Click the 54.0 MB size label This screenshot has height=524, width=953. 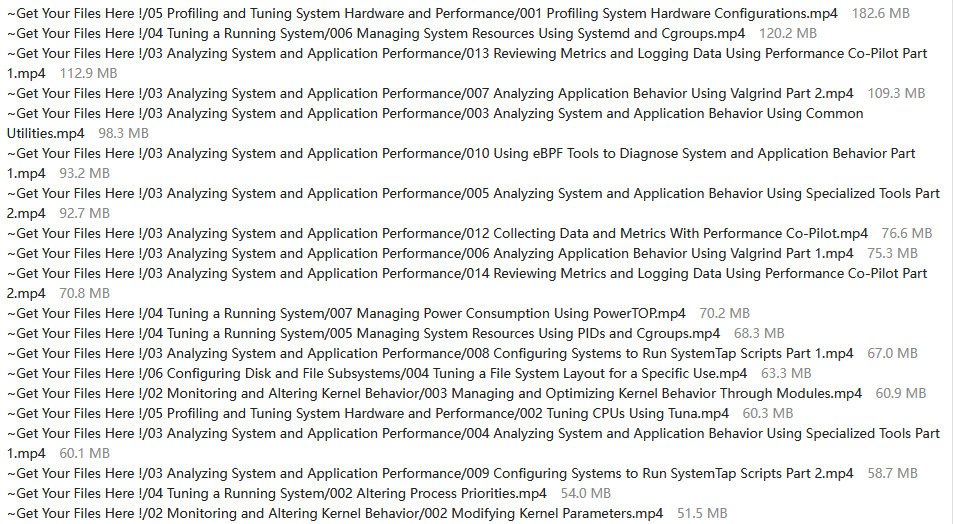[x=585, y=494]
